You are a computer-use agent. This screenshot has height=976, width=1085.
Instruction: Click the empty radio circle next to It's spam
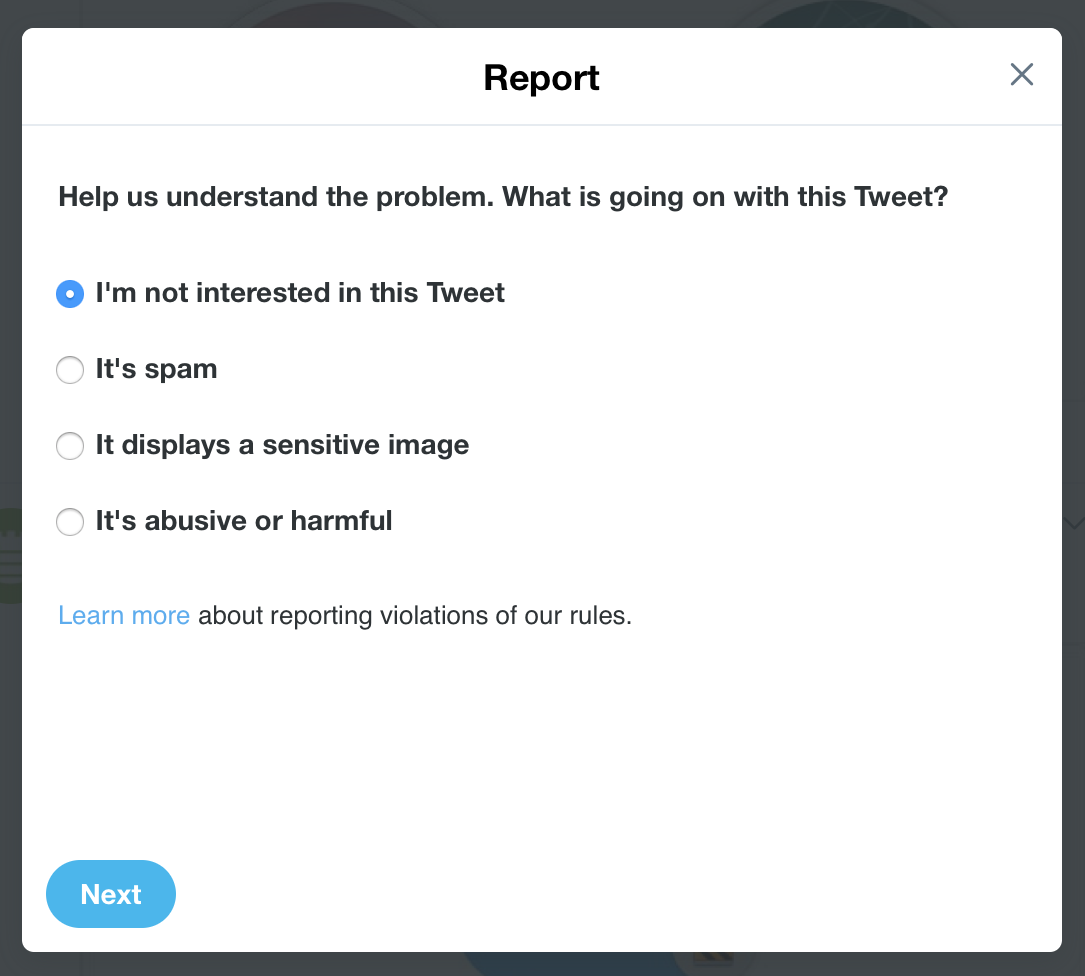[70, 370]
